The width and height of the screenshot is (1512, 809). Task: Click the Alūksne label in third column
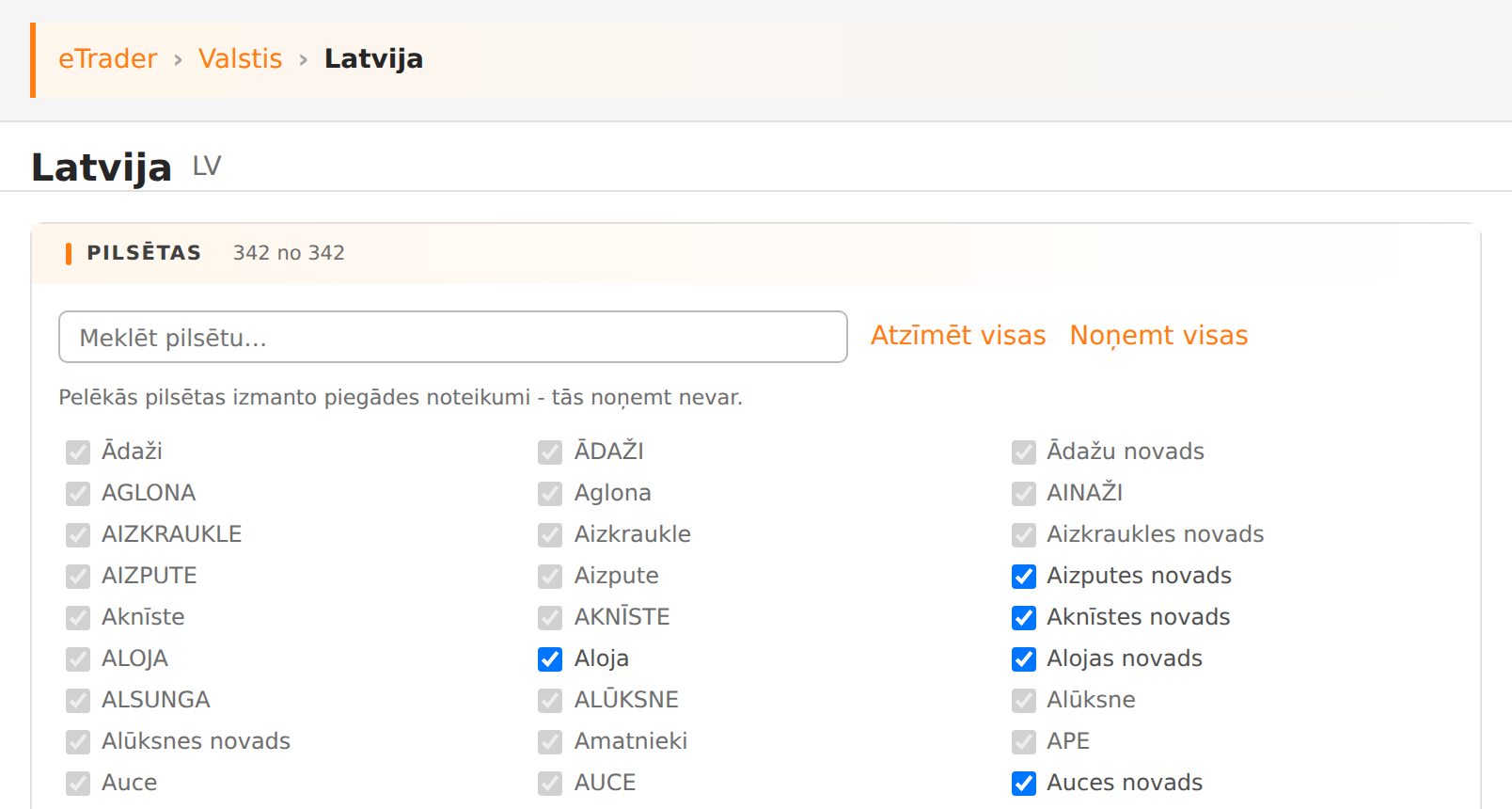pyautogui.click(x=1091, y=700)
